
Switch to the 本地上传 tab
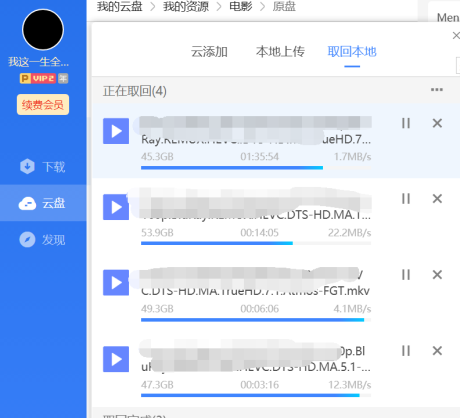tap(280, 52)
